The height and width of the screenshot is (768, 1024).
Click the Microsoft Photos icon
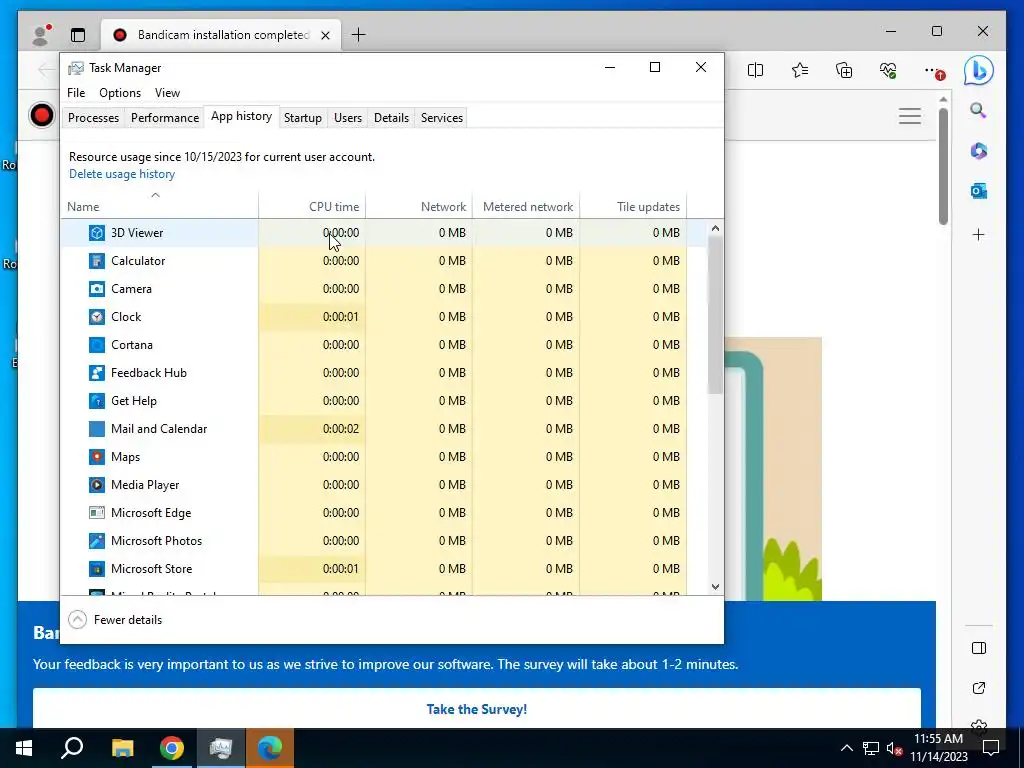click(97, 541)
